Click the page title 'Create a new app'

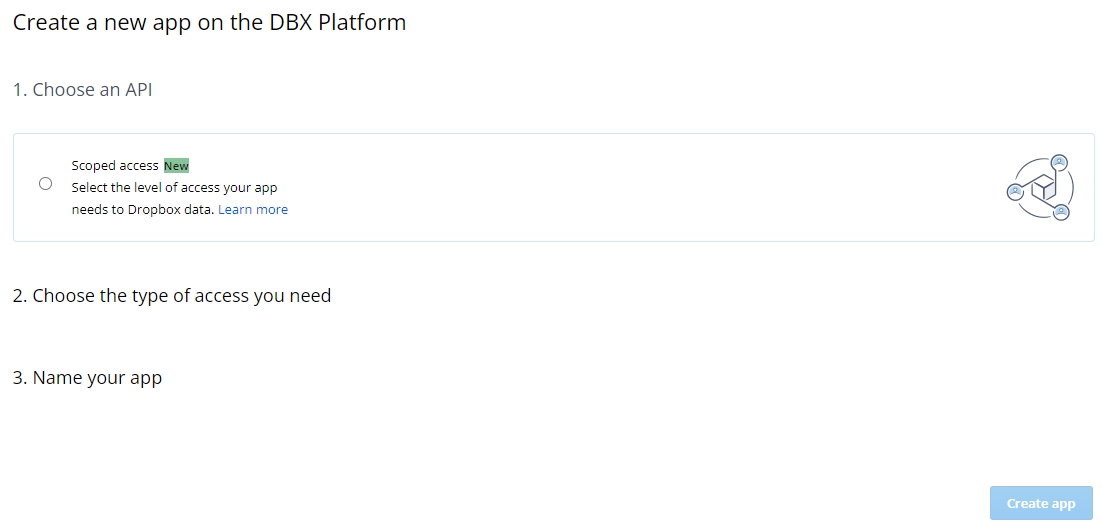click(100, 23)
